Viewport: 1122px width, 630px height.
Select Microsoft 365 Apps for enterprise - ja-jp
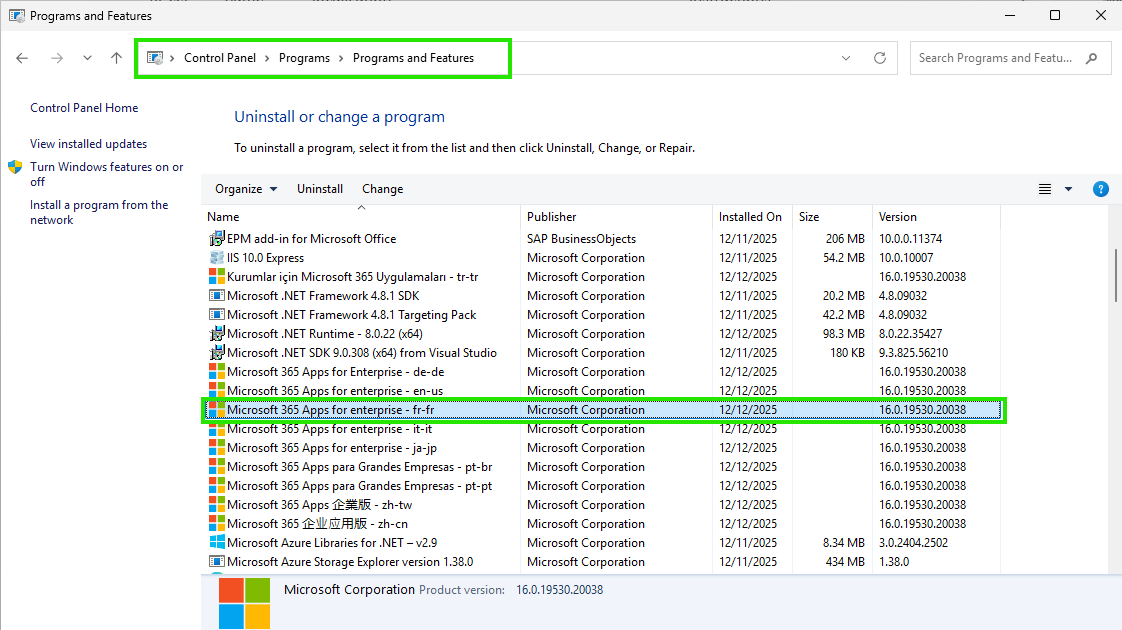click(x=601, y=448)
